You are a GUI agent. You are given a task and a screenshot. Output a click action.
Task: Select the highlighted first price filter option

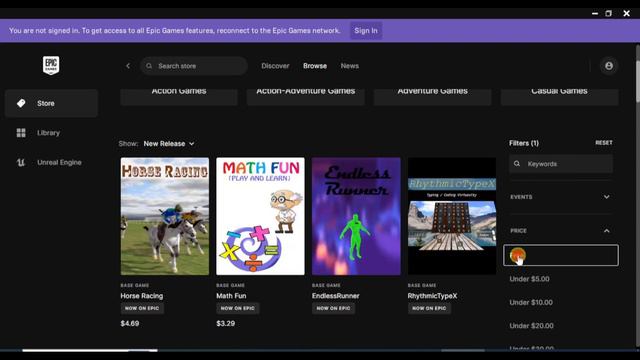tap(561, 256)
